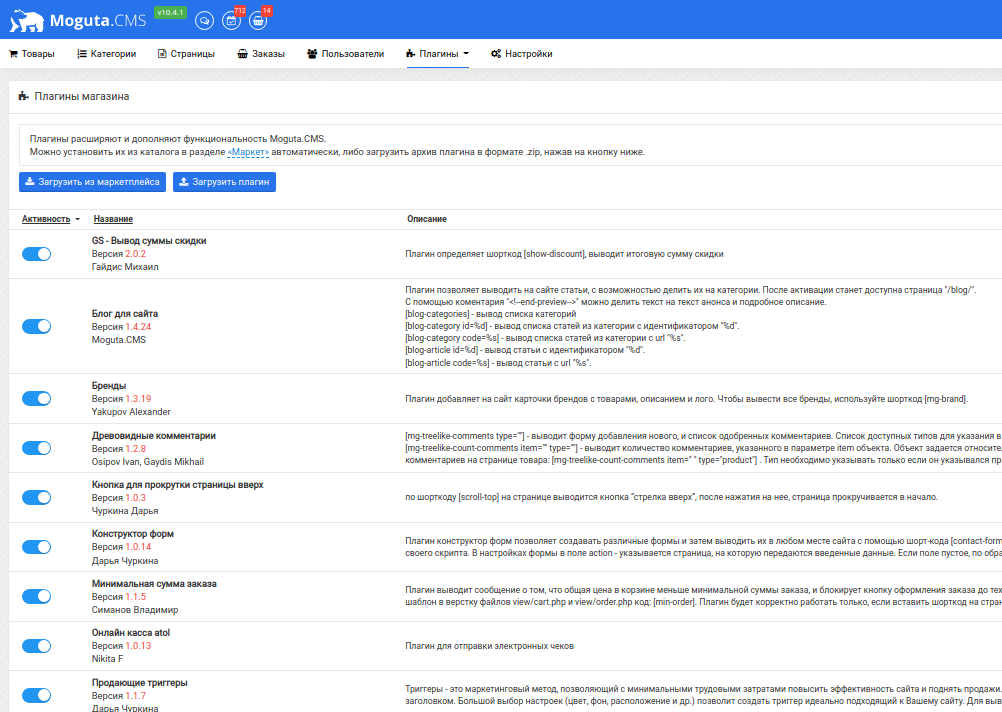Click the cart icon next to Товары
This screenshot has height=712, width=1002.
(x=13, y=54)
